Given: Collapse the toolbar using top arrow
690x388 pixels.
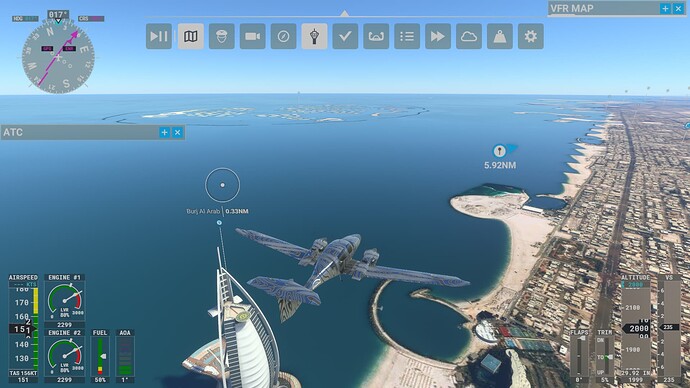Looking at the screenshot, I should click(345, 14).
